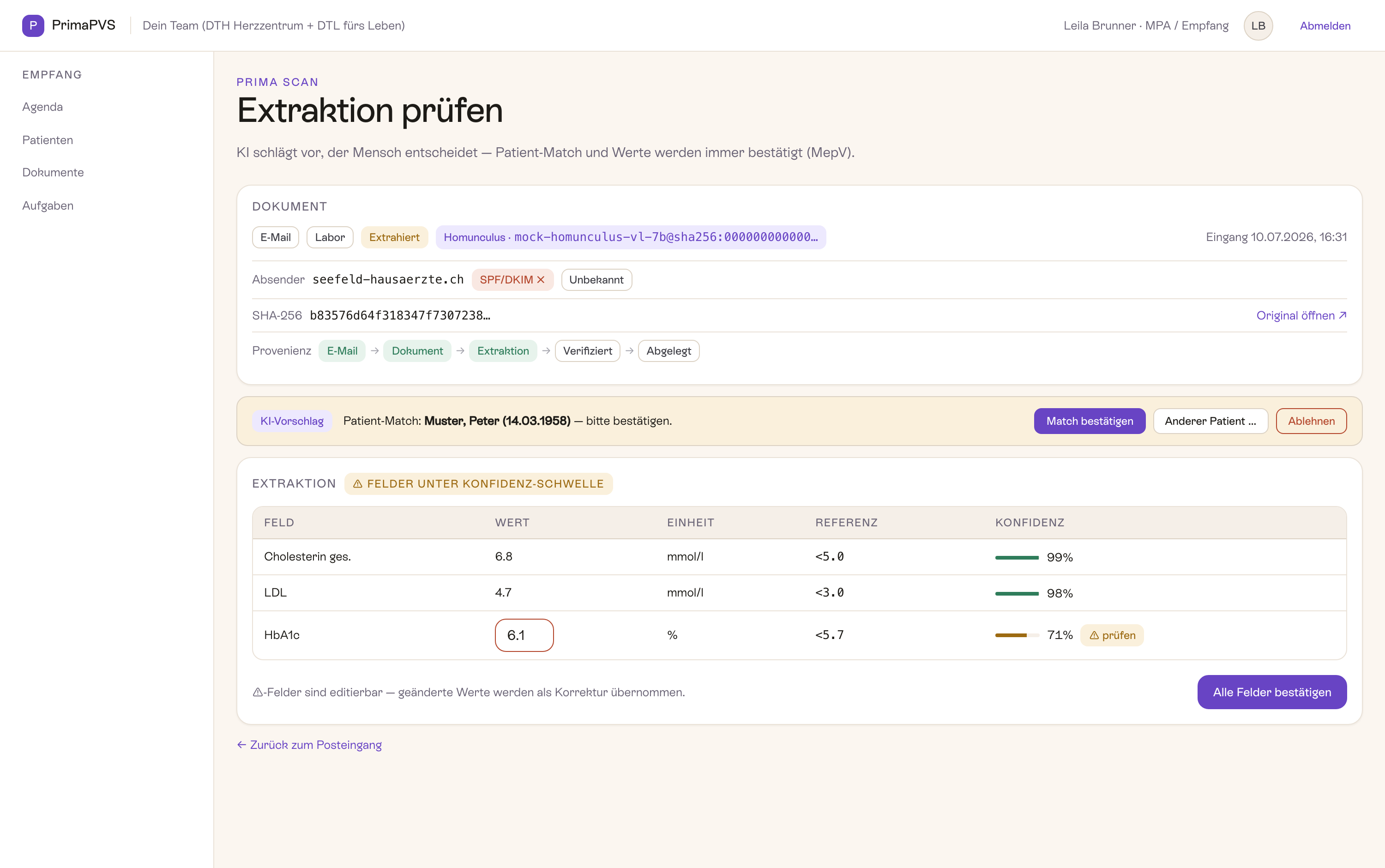Click the HbA1c unit % cell
The width and height of the screenshot is (1385, 868).
[x=672, y=635]
